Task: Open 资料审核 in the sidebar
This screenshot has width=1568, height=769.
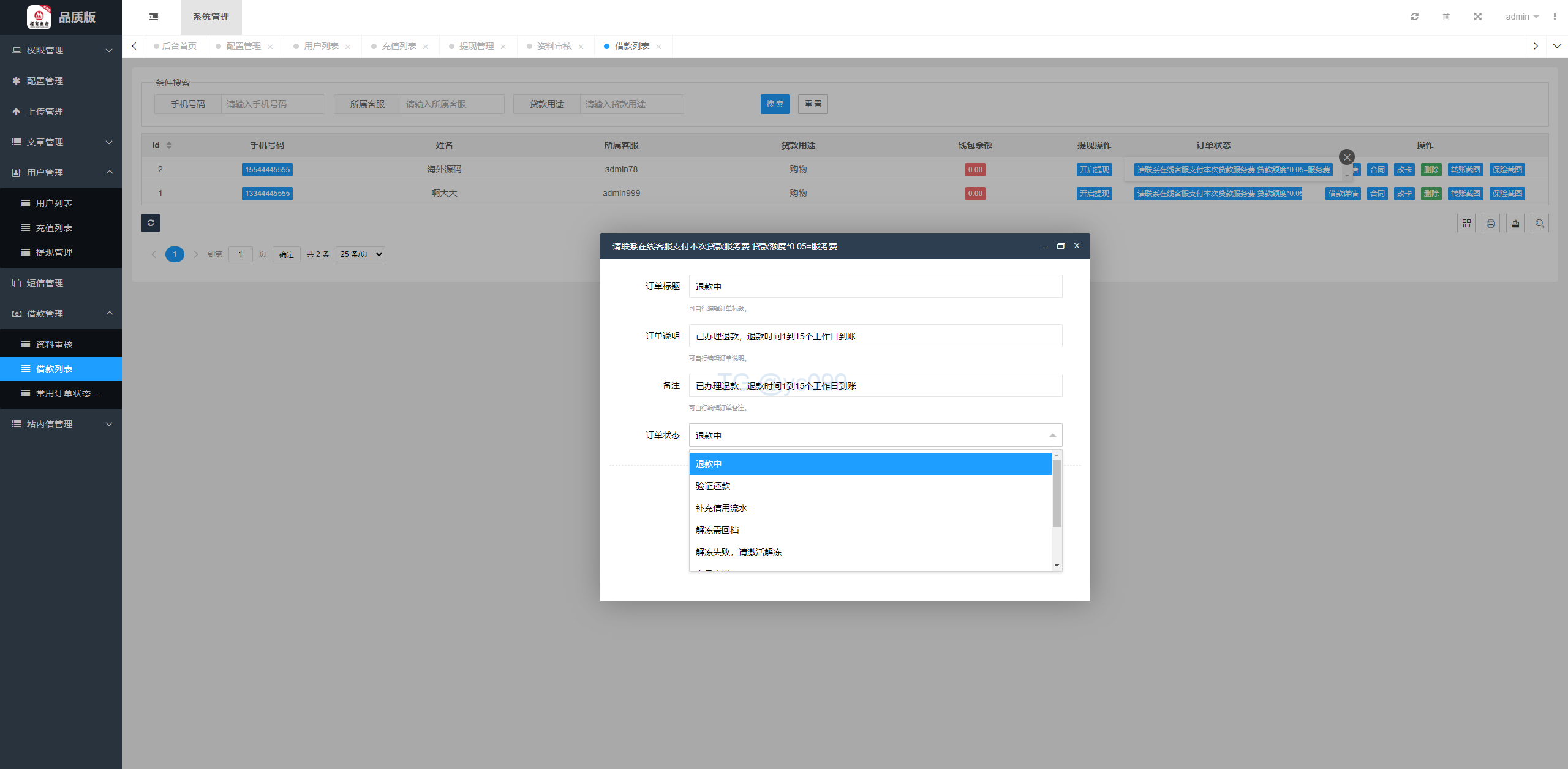Action: pyautogui.click(x=54, y=344)
